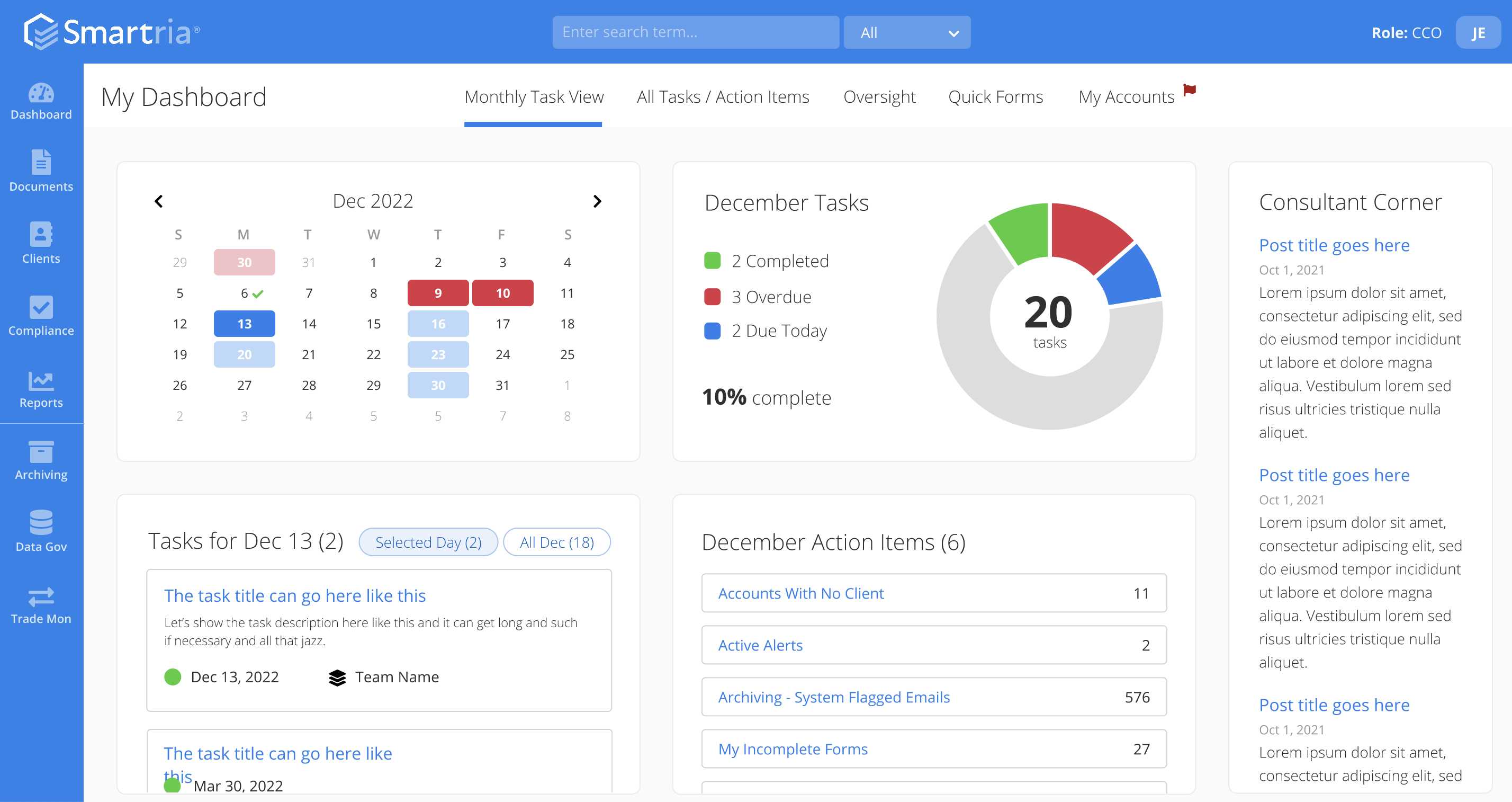Screen dimensions: 1512x802
Task: Switch to All Tasks / Action Items tab
Action: coord(723,97)
